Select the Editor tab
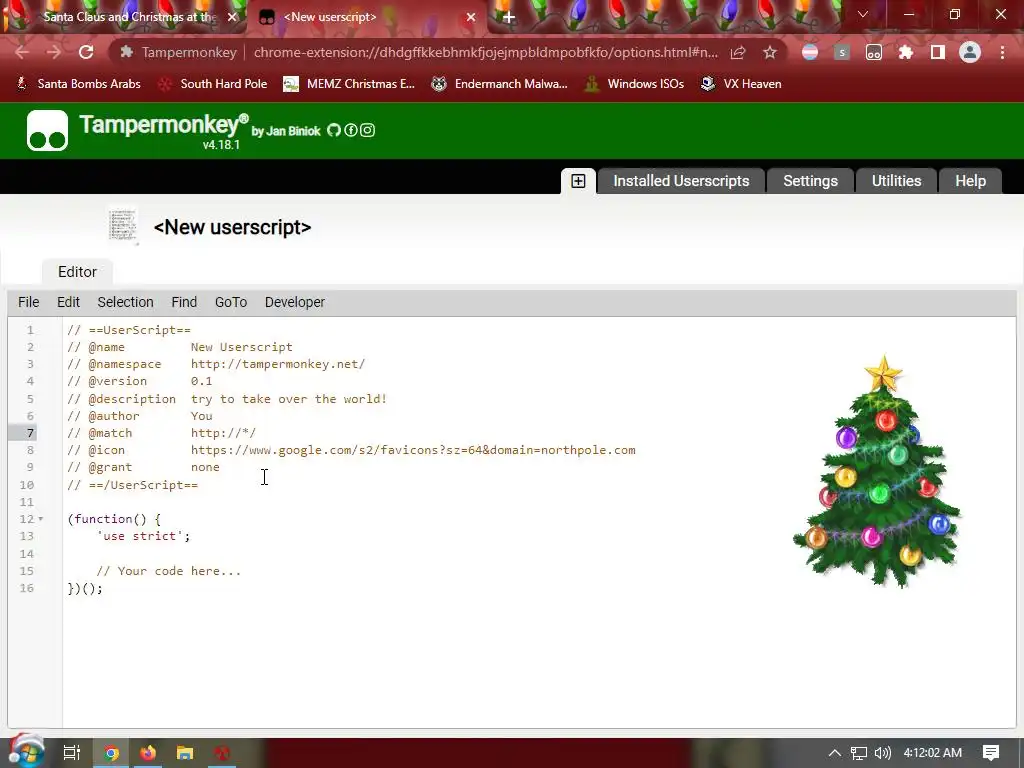1024x768 pixels. click(x=77, y=272)
